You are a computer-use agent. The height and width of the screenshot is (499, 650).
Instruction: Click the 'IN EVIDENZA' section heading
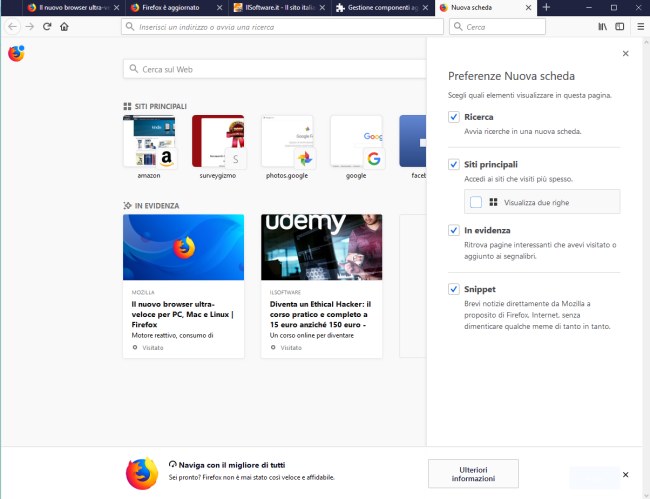[157, 206]
